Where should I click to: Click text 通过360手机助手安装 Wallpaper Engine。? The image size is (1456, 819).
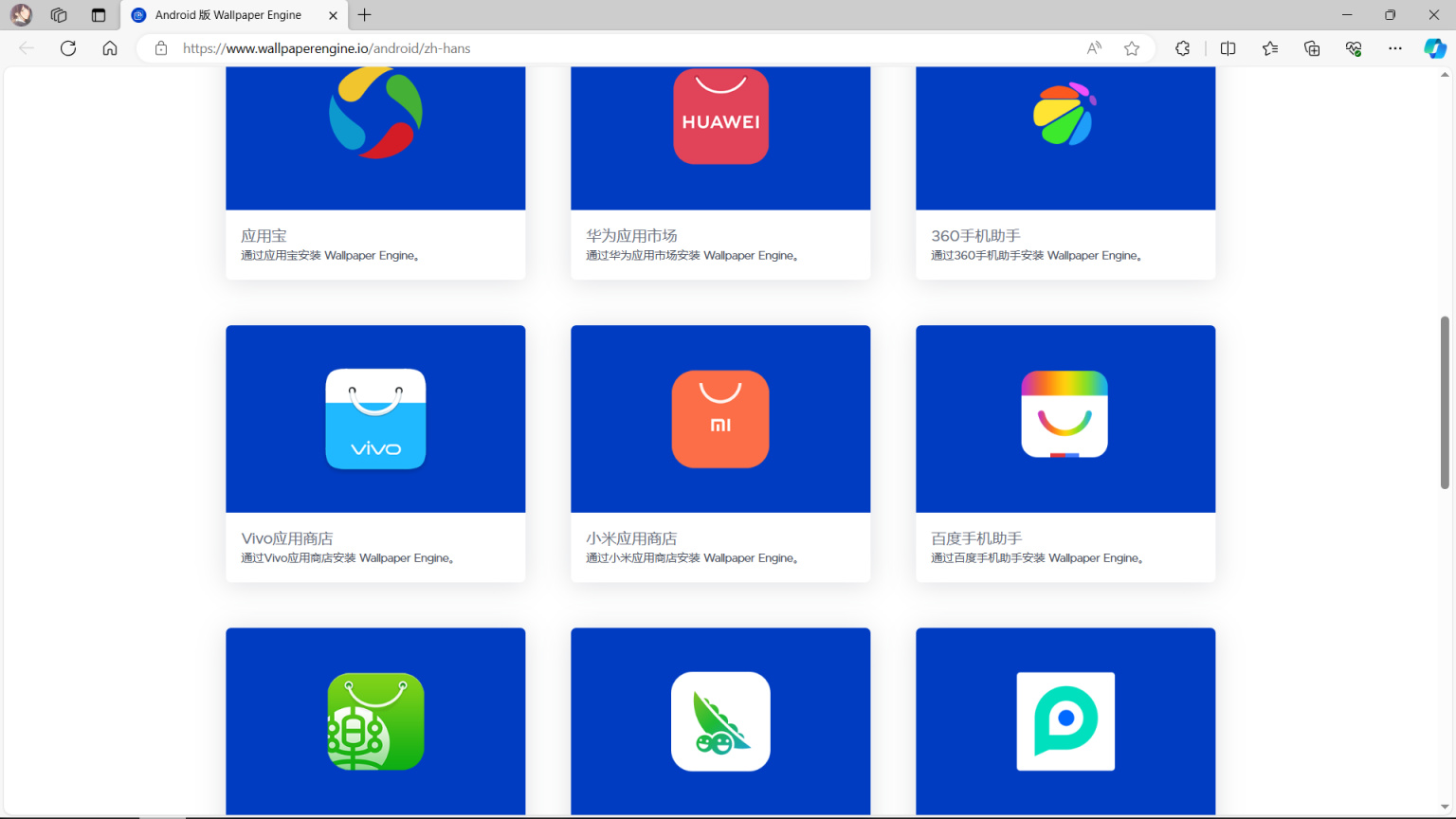pyautogui.click(x=1036, y=256)
